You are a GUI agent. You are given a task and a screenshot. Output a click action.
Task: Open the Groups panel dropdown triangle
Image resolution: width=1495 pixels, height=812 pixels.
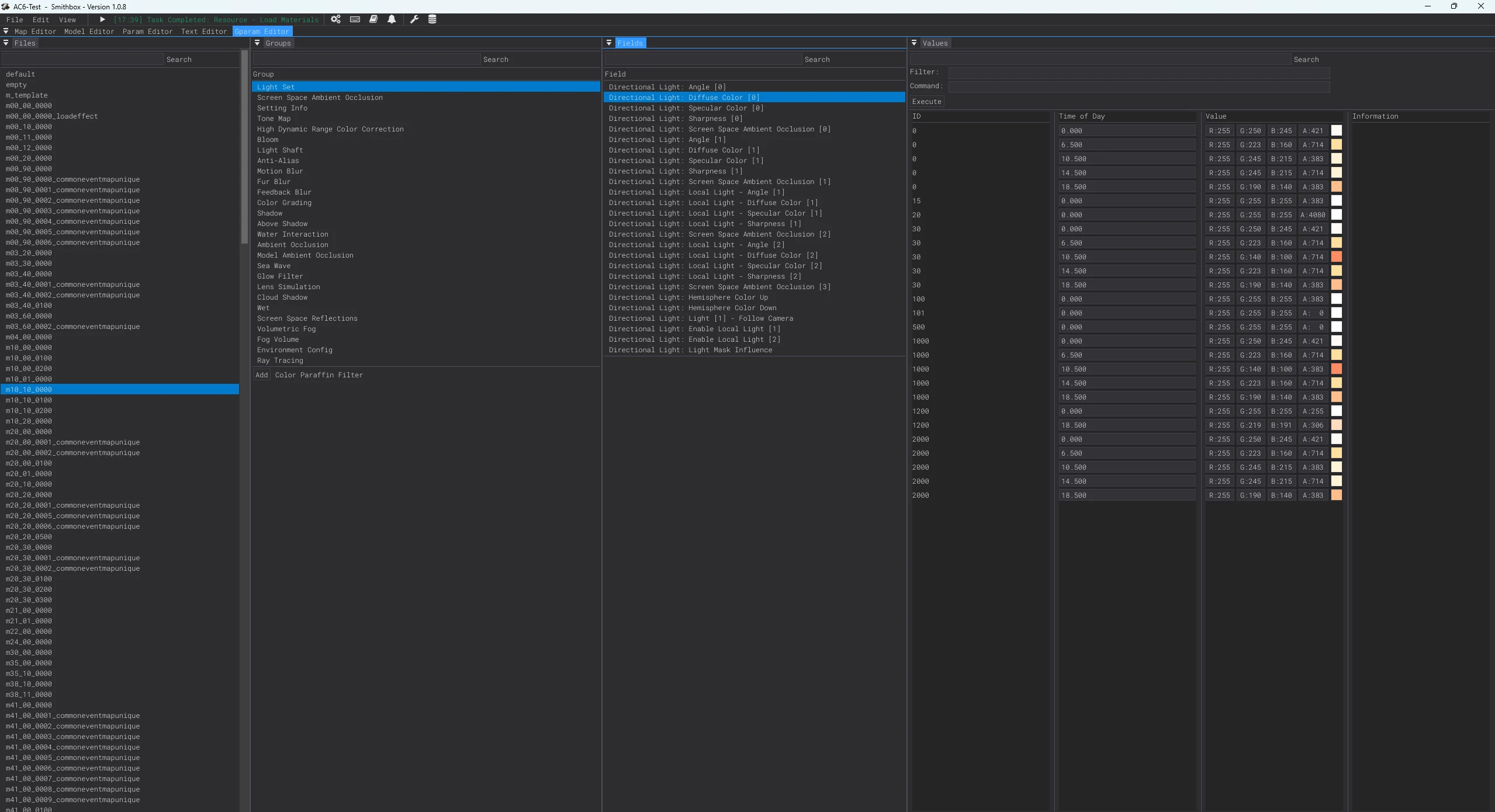click(x=257, y=43)
